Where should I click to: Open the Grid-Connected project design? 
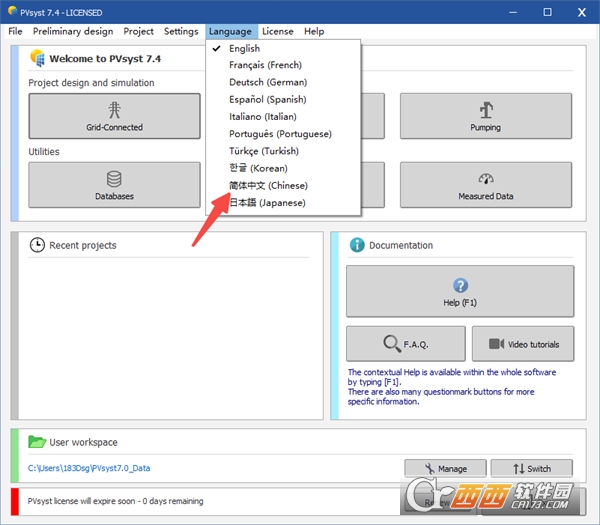click(x=114, y=116)
